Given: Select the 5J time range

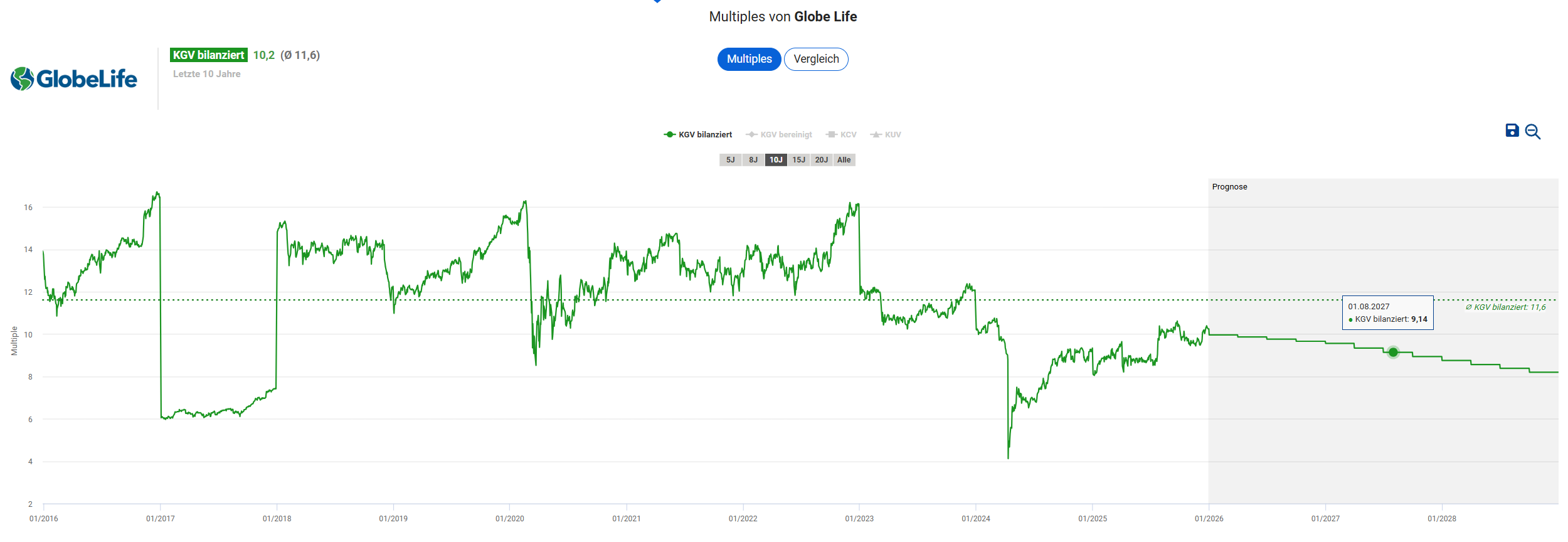Looking at the screenshot, I should click(730, 160).
